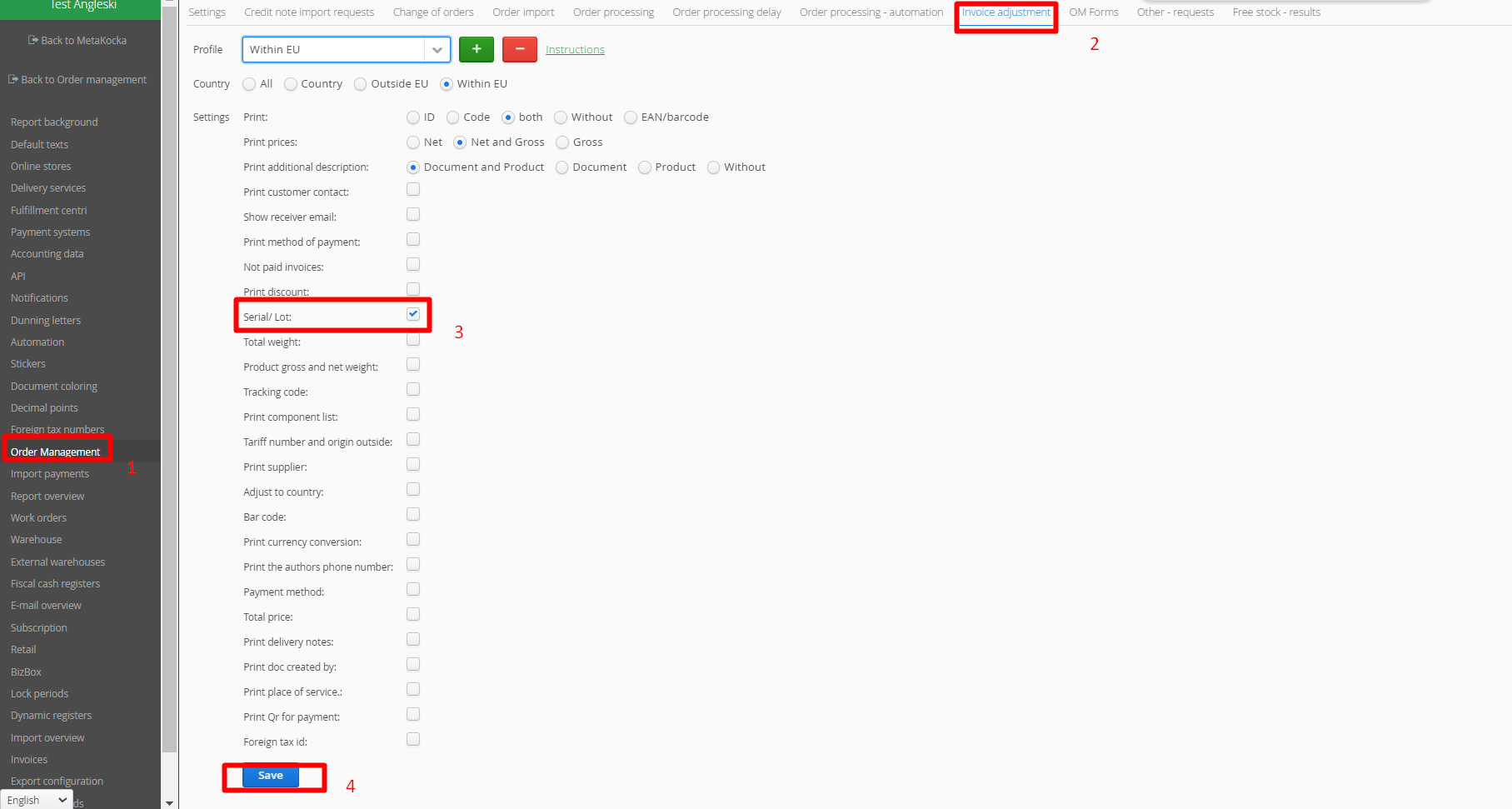Click the red minus remove-profile button
Screen dimensions: 1512x809
[x=520, y=49]
